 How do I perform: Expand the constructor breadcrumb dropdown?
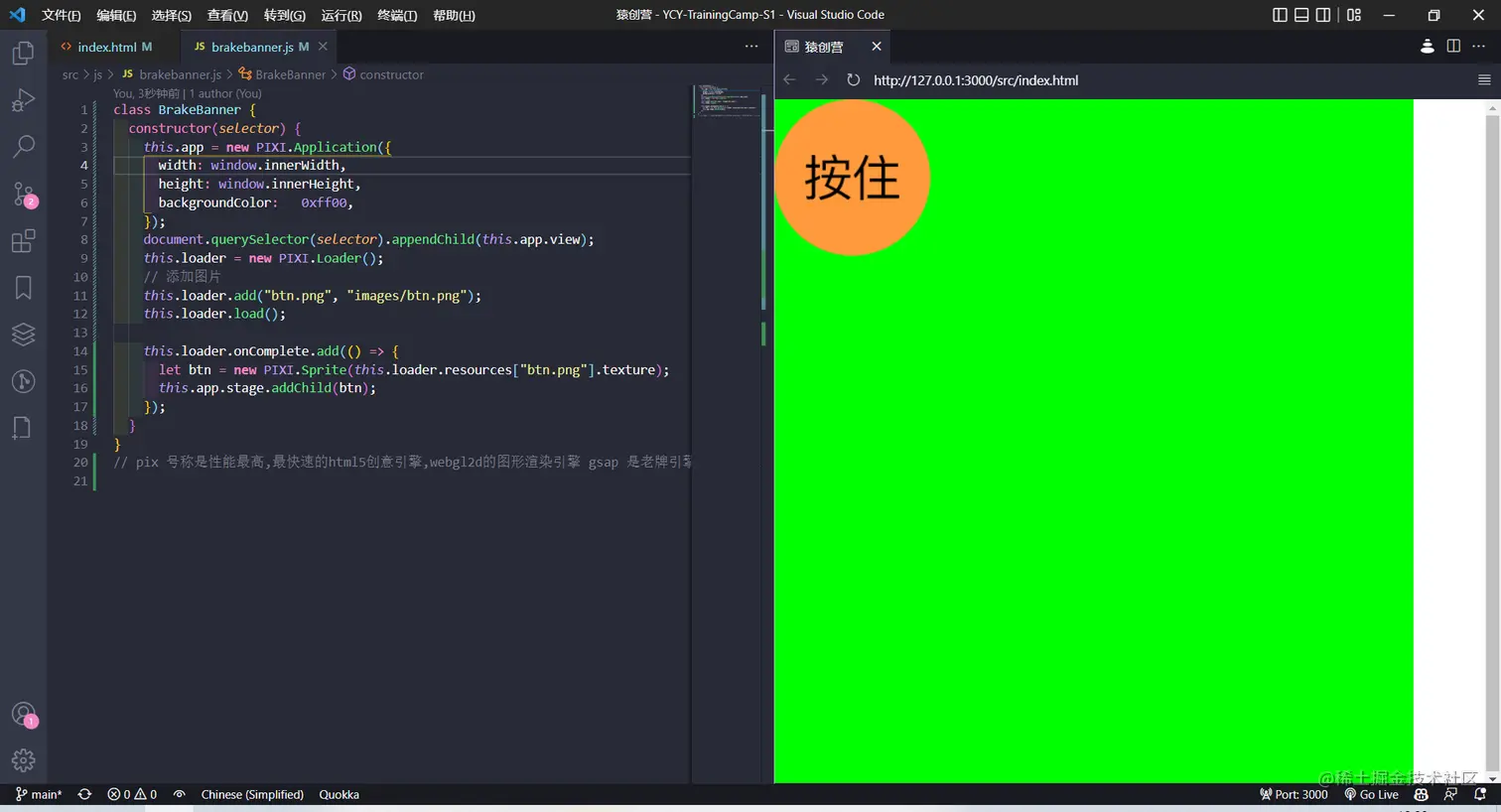coord(383,74)
